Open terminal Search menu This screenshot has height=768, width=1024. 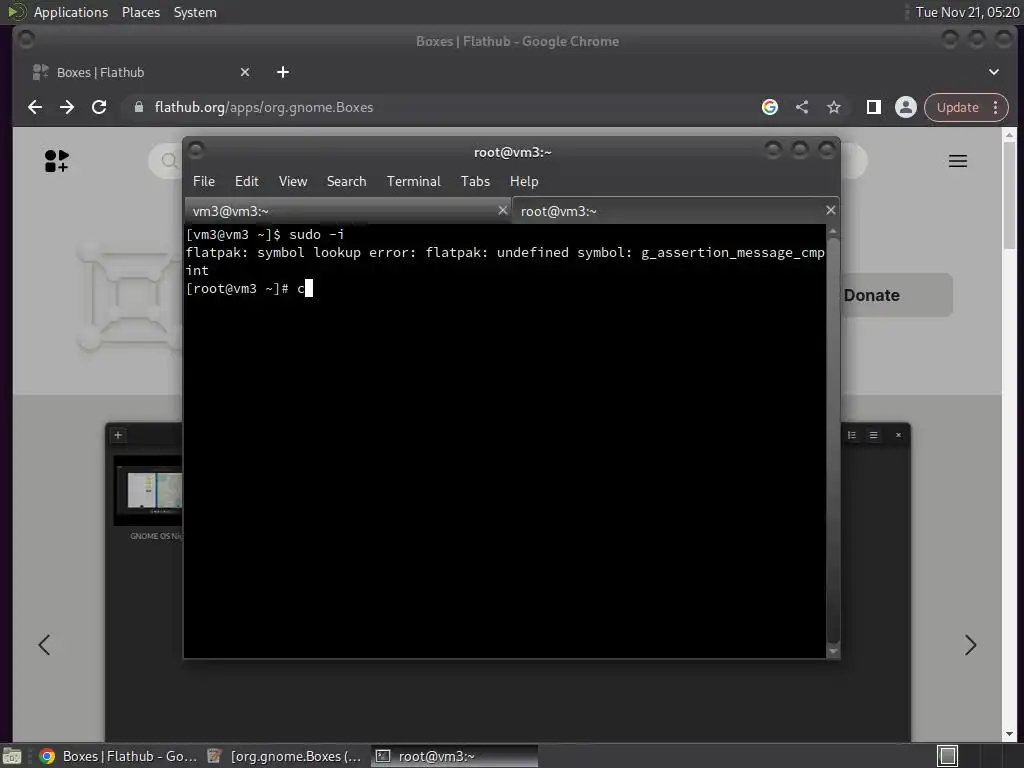(346, 182)
